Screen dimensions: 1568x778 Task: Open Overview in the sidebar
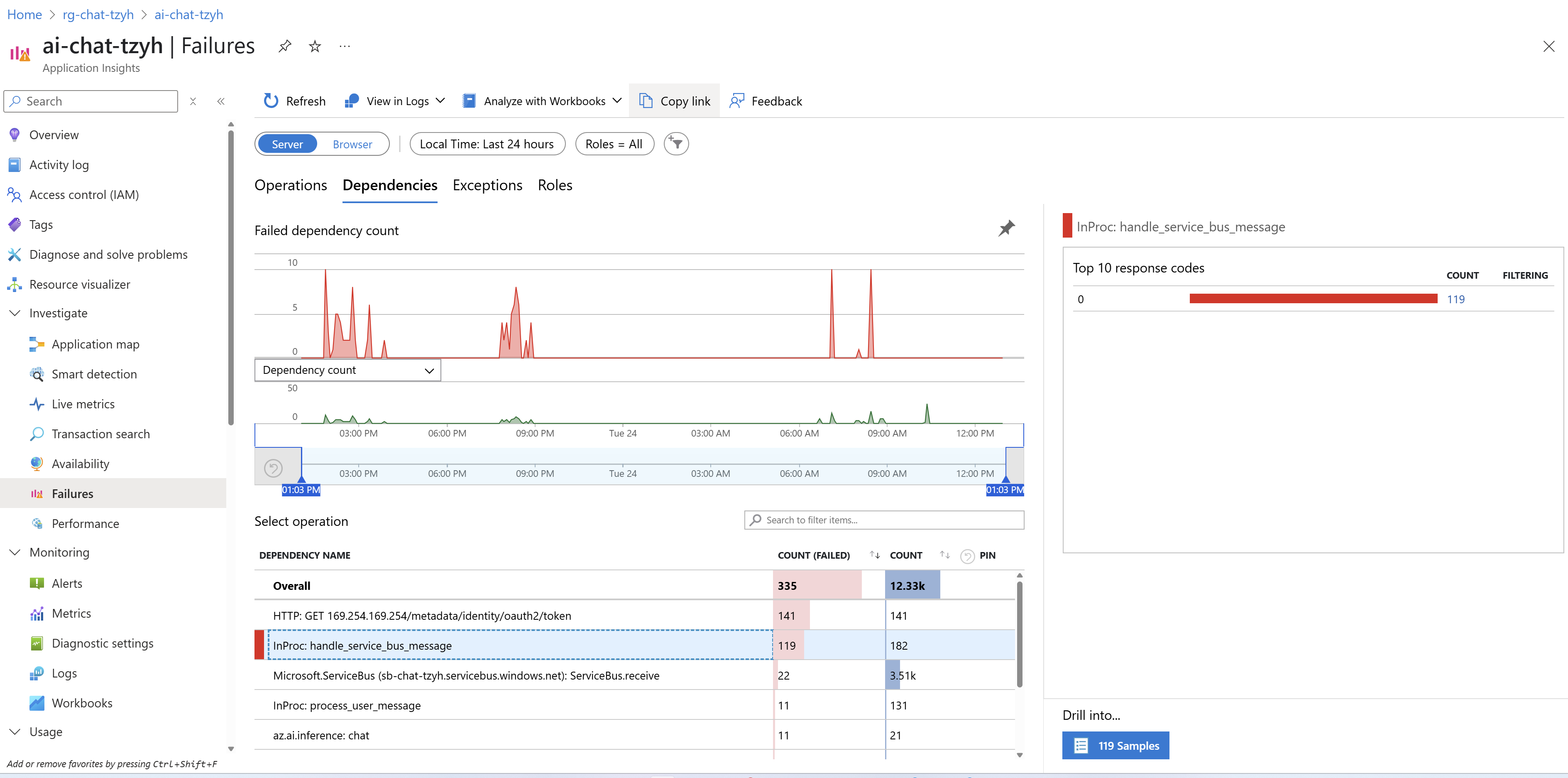(x=54, y=135)
